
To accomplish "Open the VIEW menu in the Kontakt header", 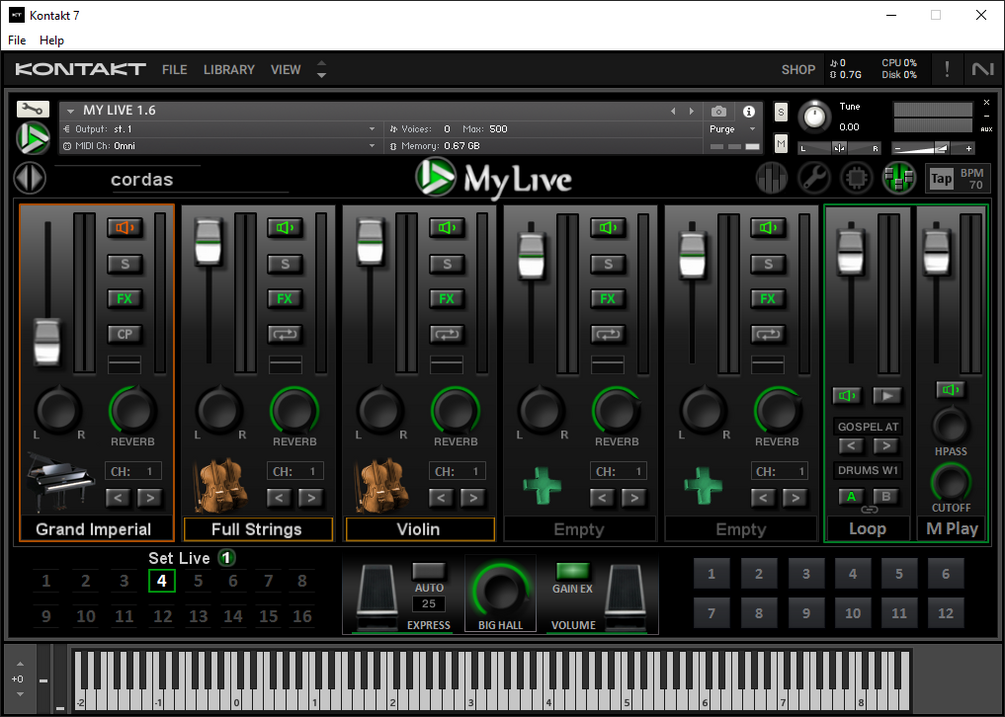I will pyautogui.click(x=285, y=69).
